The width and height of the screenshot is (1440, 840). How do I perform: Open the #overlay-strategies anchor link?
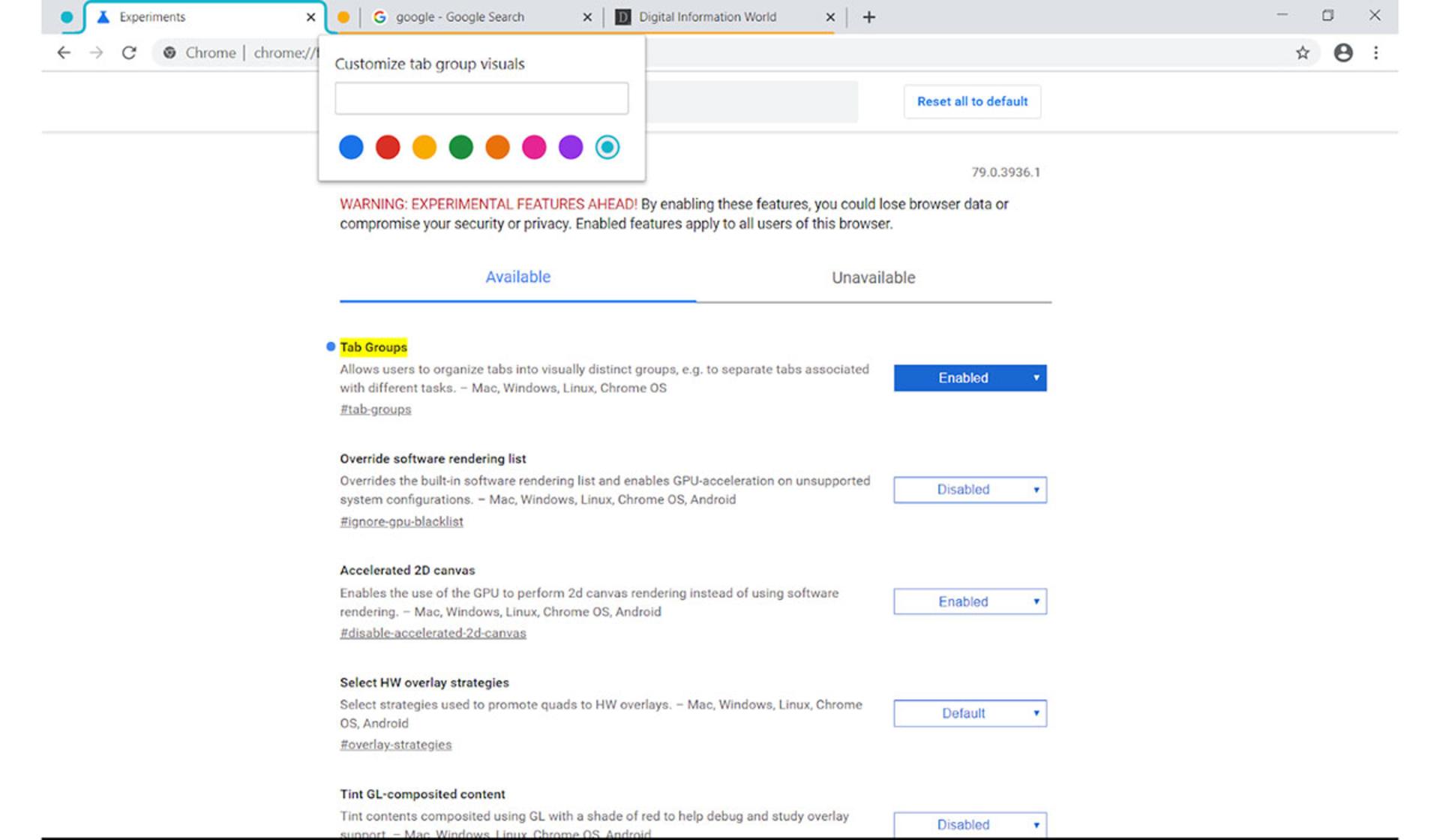tap(395, 745)
